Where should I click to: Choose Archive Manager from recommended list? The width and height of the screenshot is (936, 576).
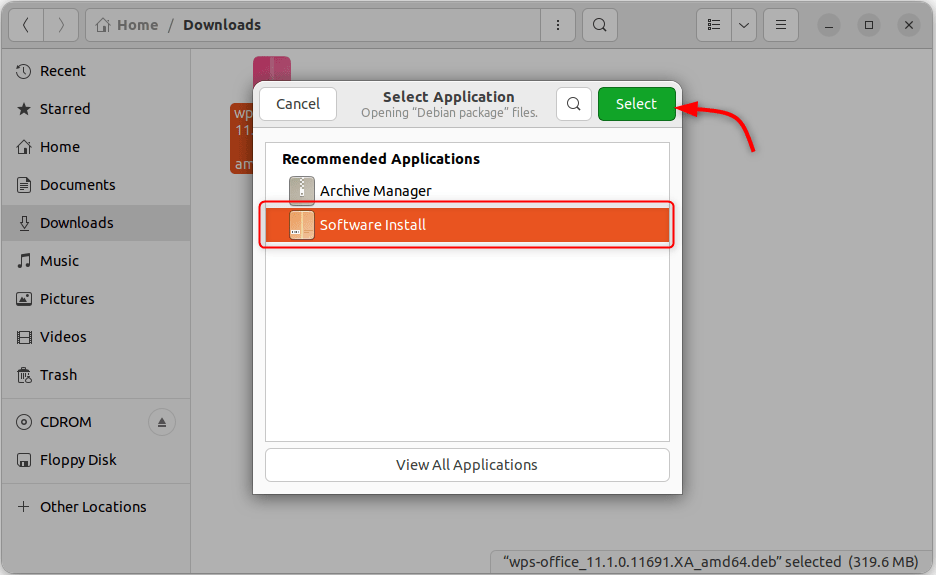(467, 191)
